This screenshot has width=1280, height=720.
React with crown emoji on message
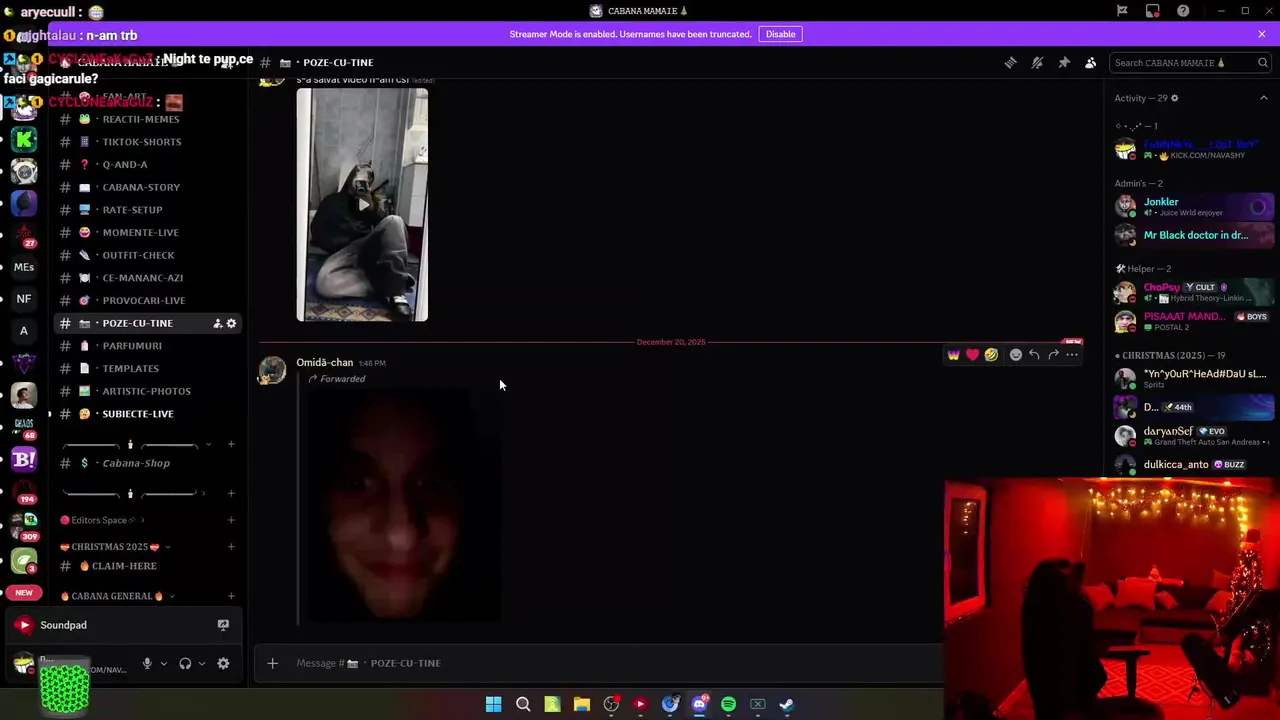click(953, 354)
